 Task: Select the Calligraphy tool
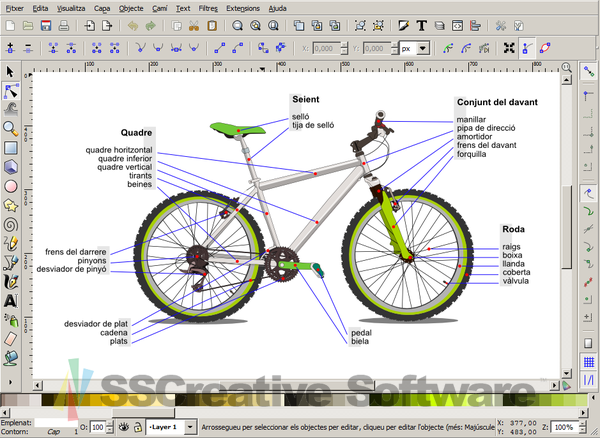(11, 282)
